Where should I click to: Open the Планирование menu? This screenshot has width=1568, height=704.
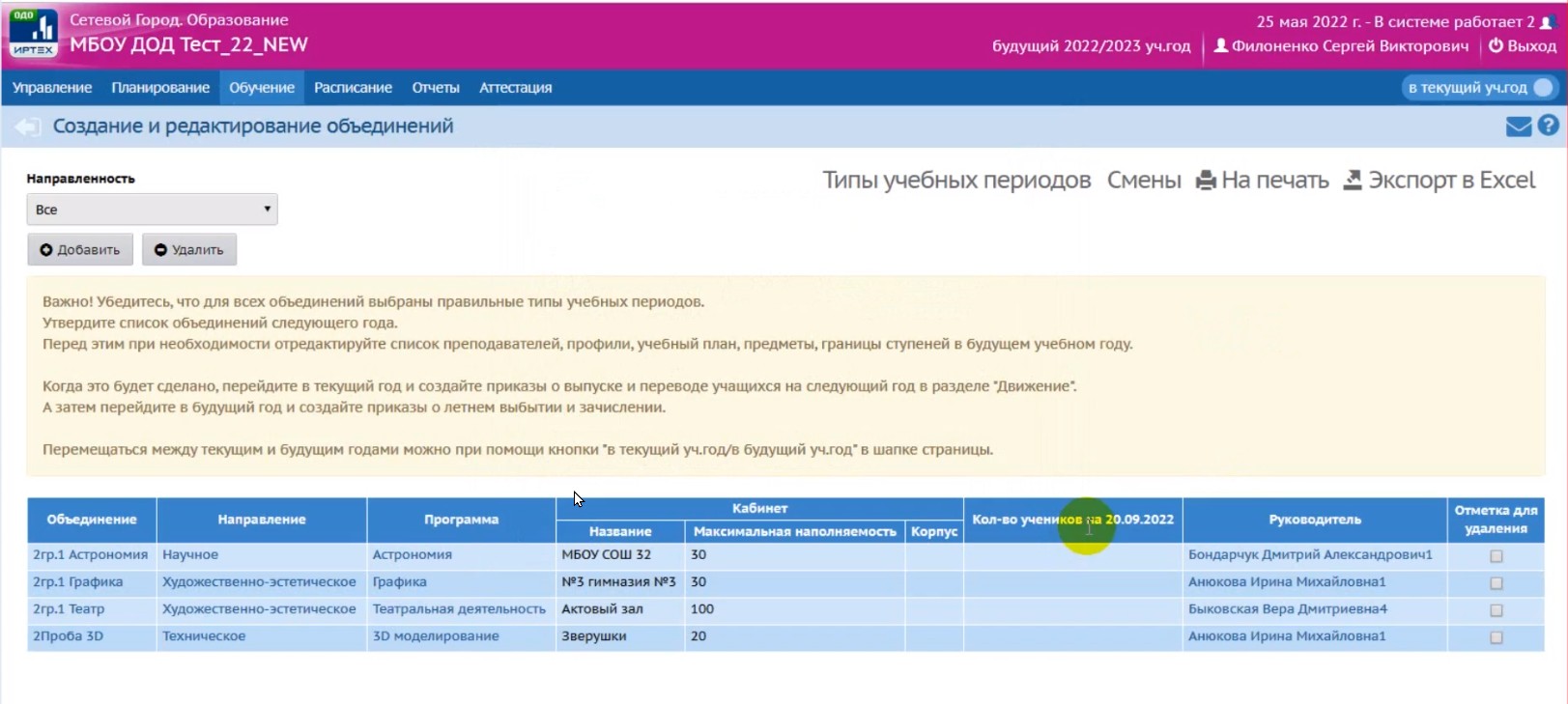point(160,88)
